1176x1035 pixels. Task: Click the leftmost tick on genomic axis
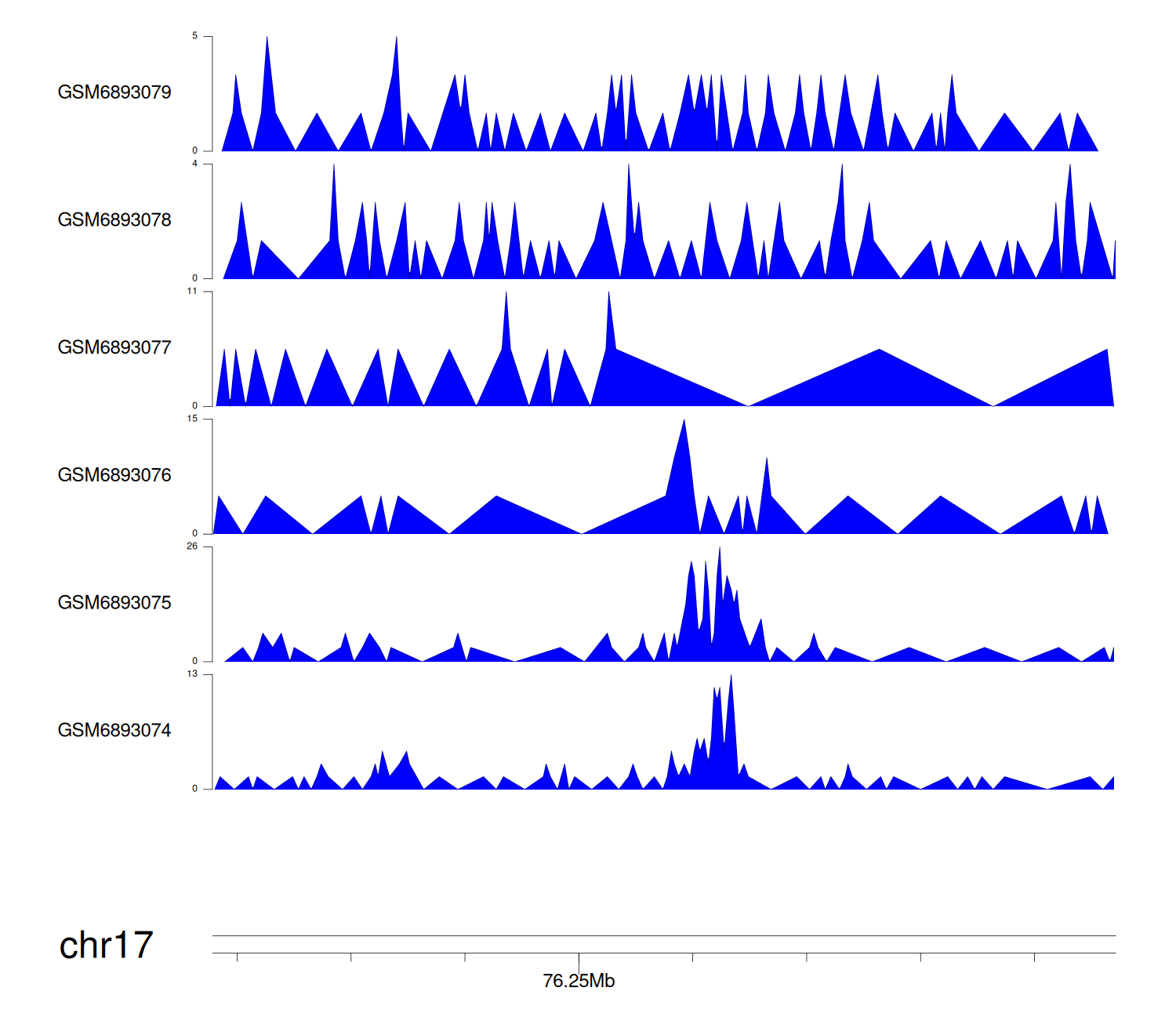pyautogui.click(x=237, y=957)
